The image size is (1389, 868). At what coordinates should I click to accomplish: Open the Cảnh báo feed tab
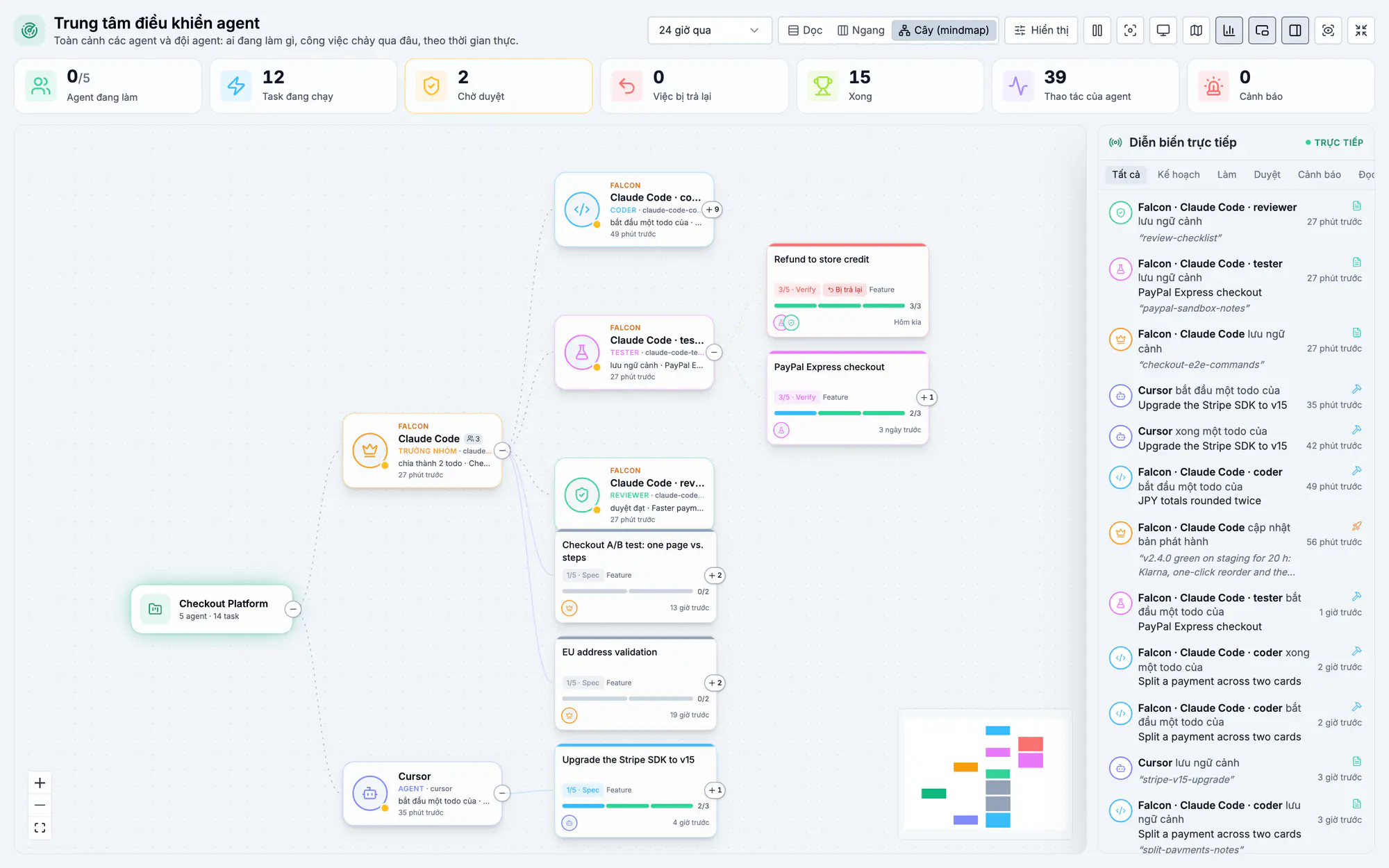pyautogui.click(x=1319, y=174)
